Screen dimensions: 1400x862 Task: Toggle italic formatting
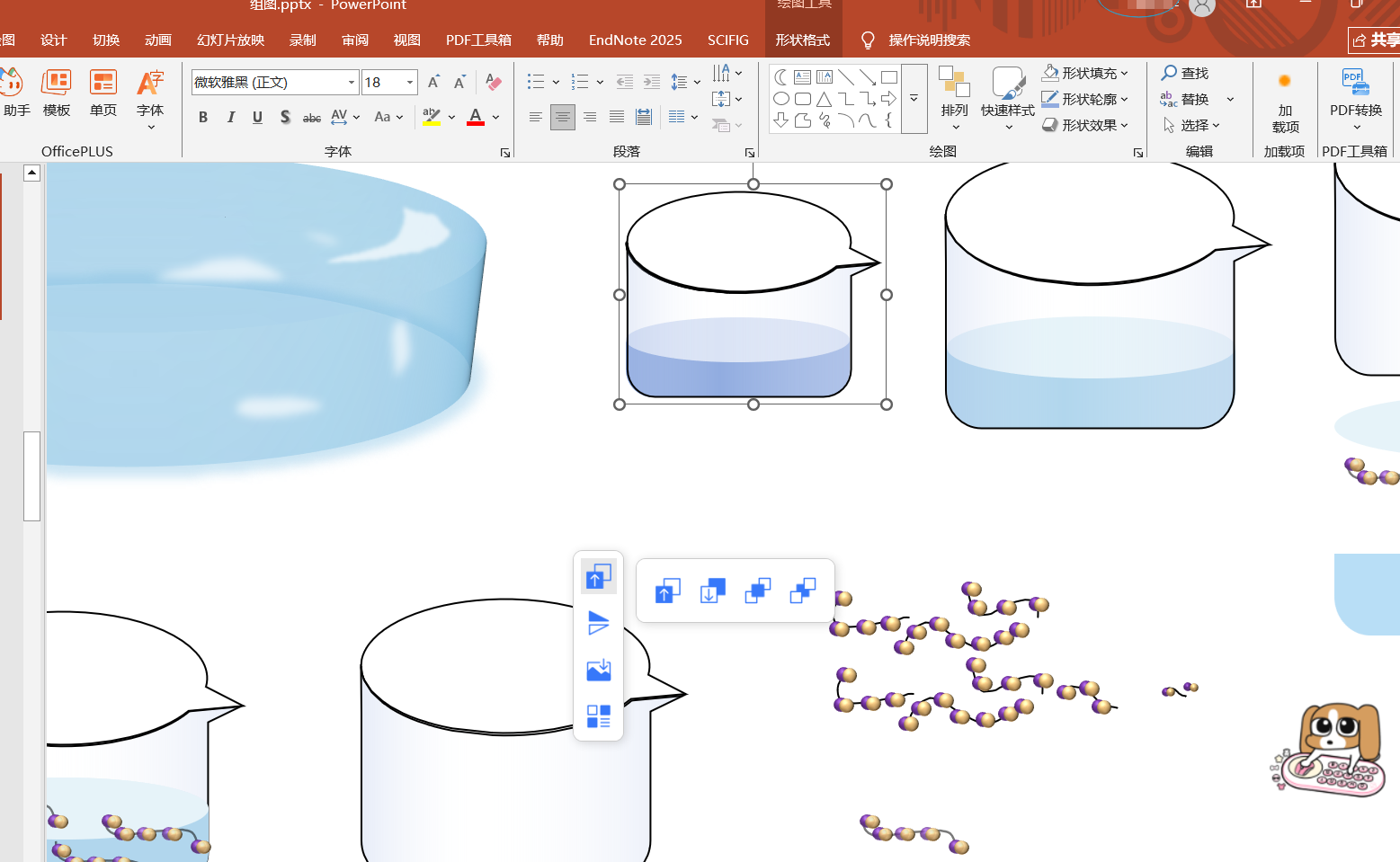231,117
